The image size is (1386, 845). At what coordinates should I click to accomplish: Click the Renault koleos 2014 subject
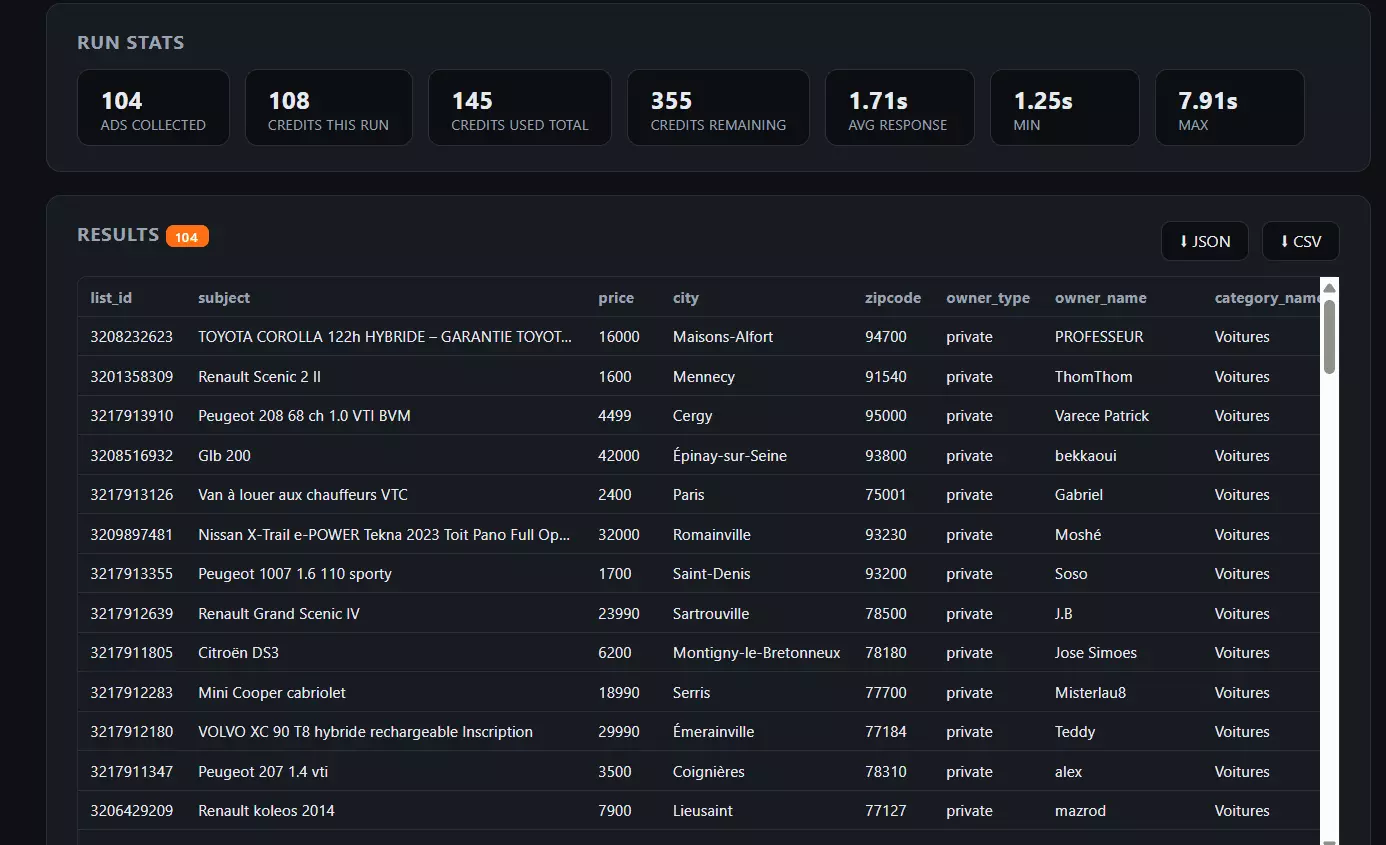point(266,811)
